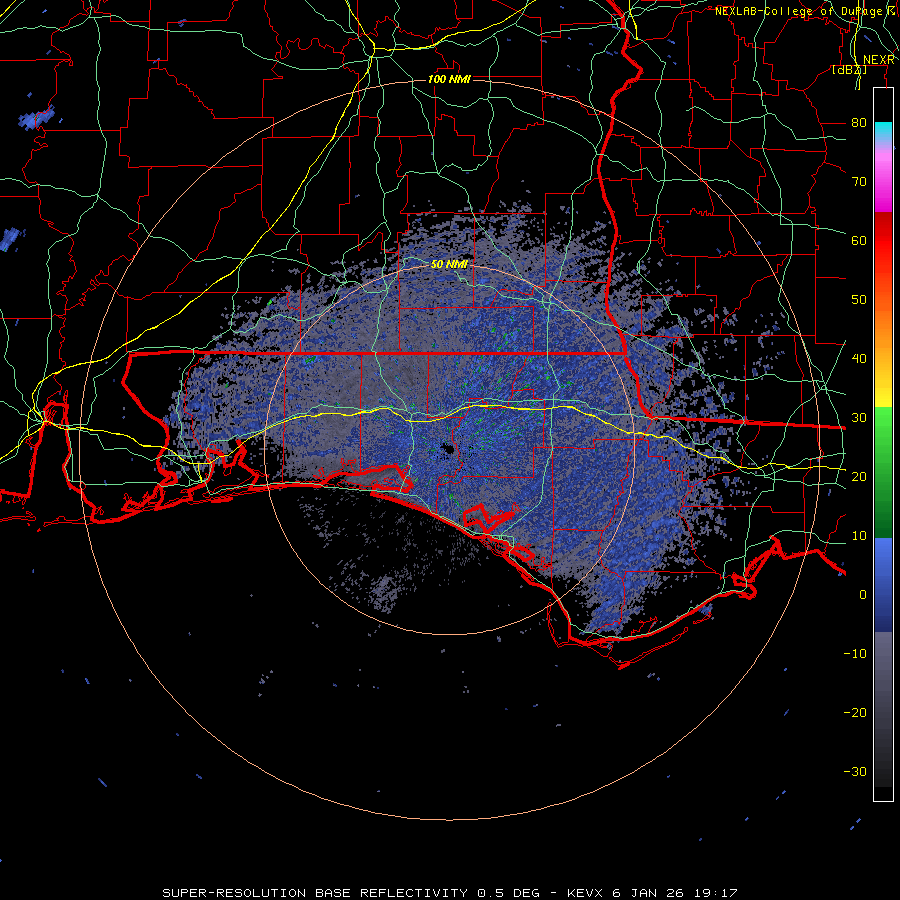Select the -10 value on dBZ scale

pyautogui.click(x=855, y=654)
